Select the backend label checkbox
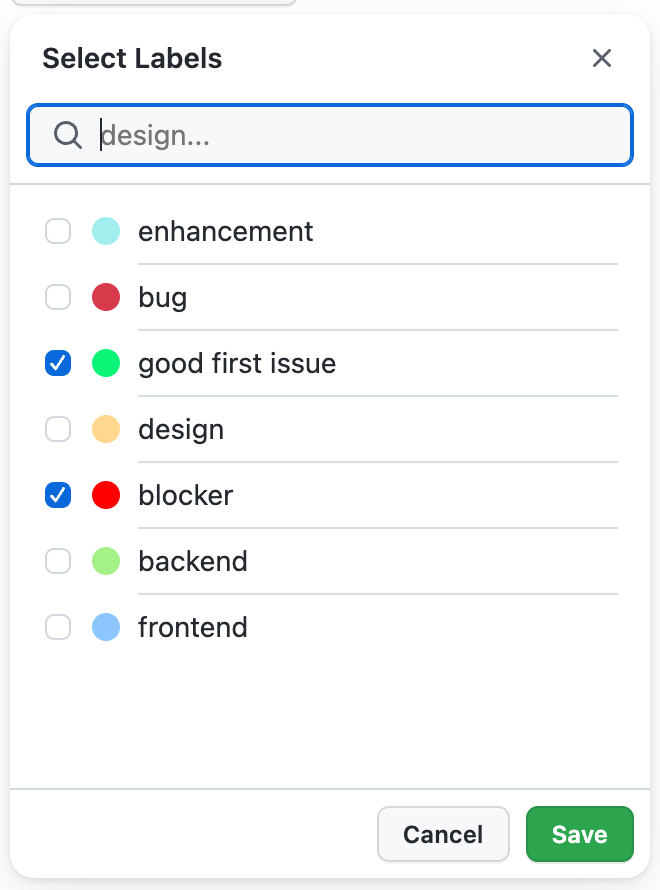 click(x=58, y=562)
